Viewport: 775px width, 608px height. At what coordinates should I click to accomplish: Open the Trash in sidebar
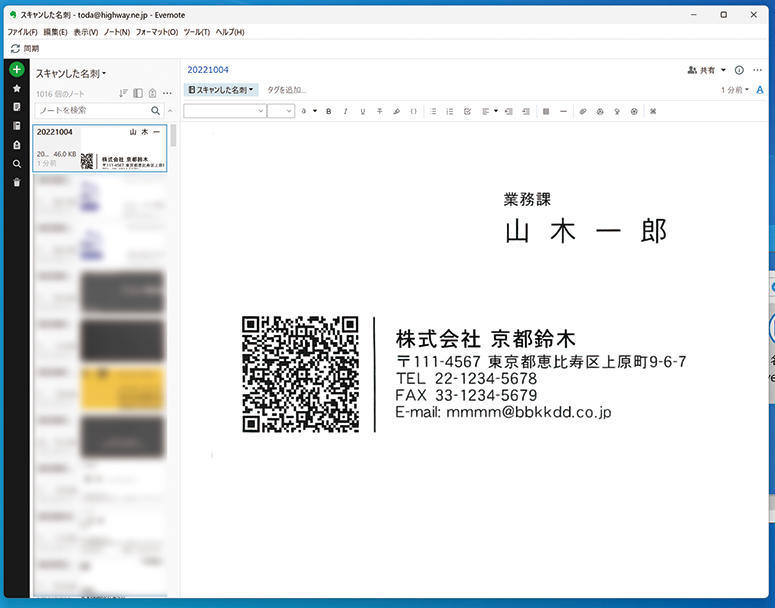(x=16, y=182)
